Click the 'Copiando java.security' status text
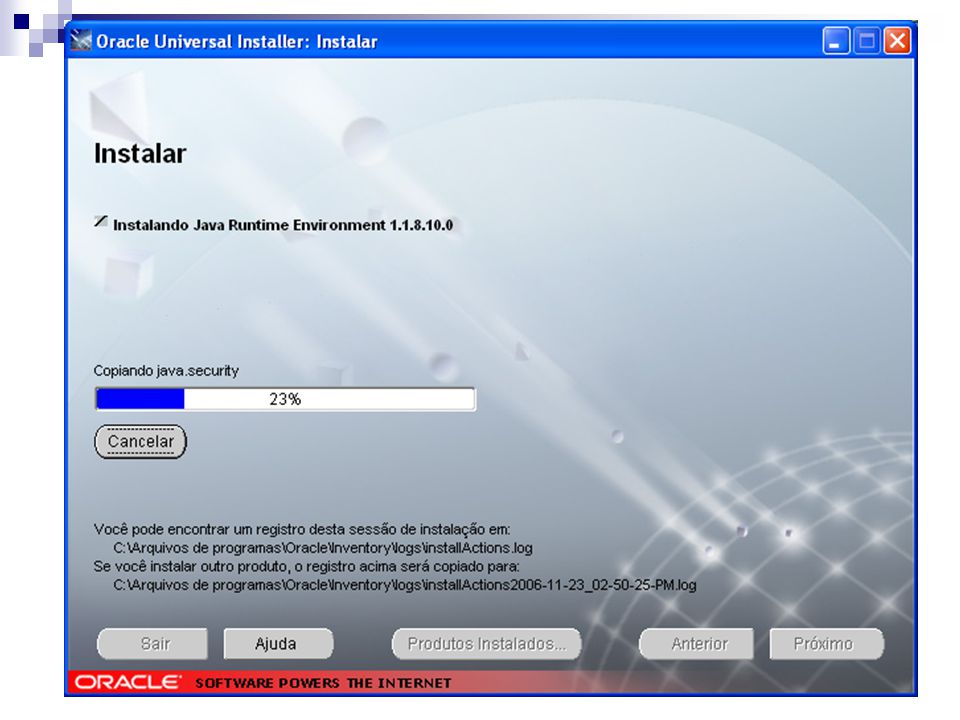 (x=166, y=371)
